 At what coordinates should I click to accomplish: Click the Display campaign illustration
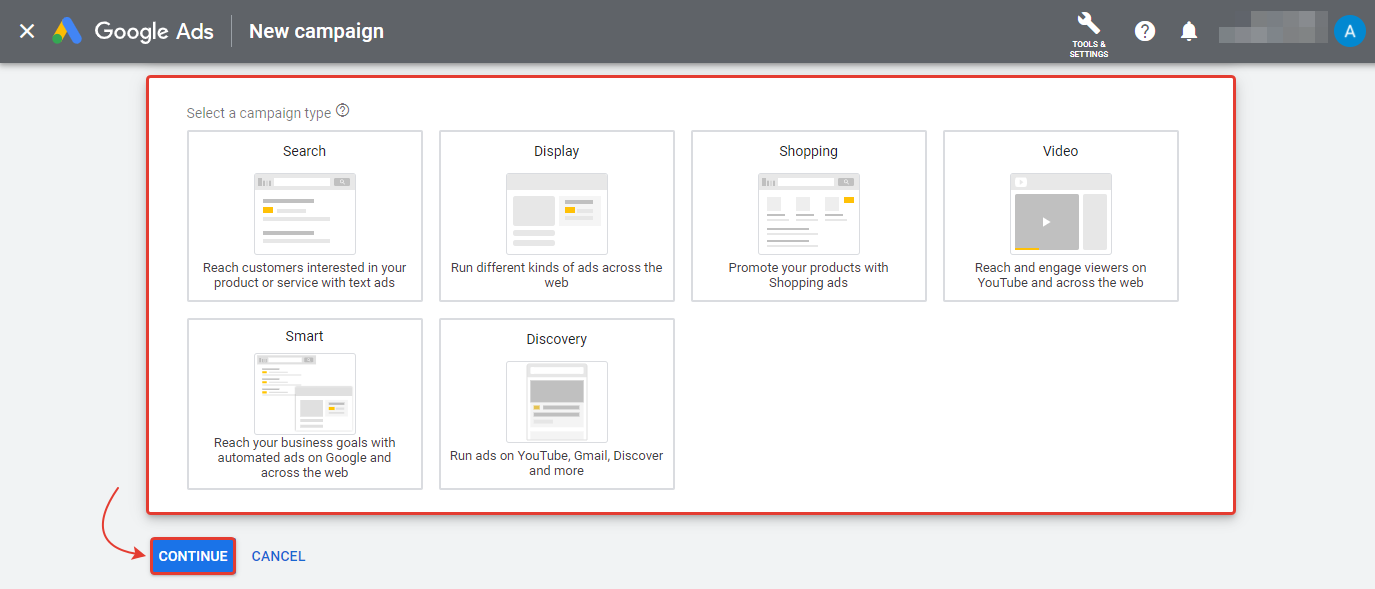pos(557,214)
